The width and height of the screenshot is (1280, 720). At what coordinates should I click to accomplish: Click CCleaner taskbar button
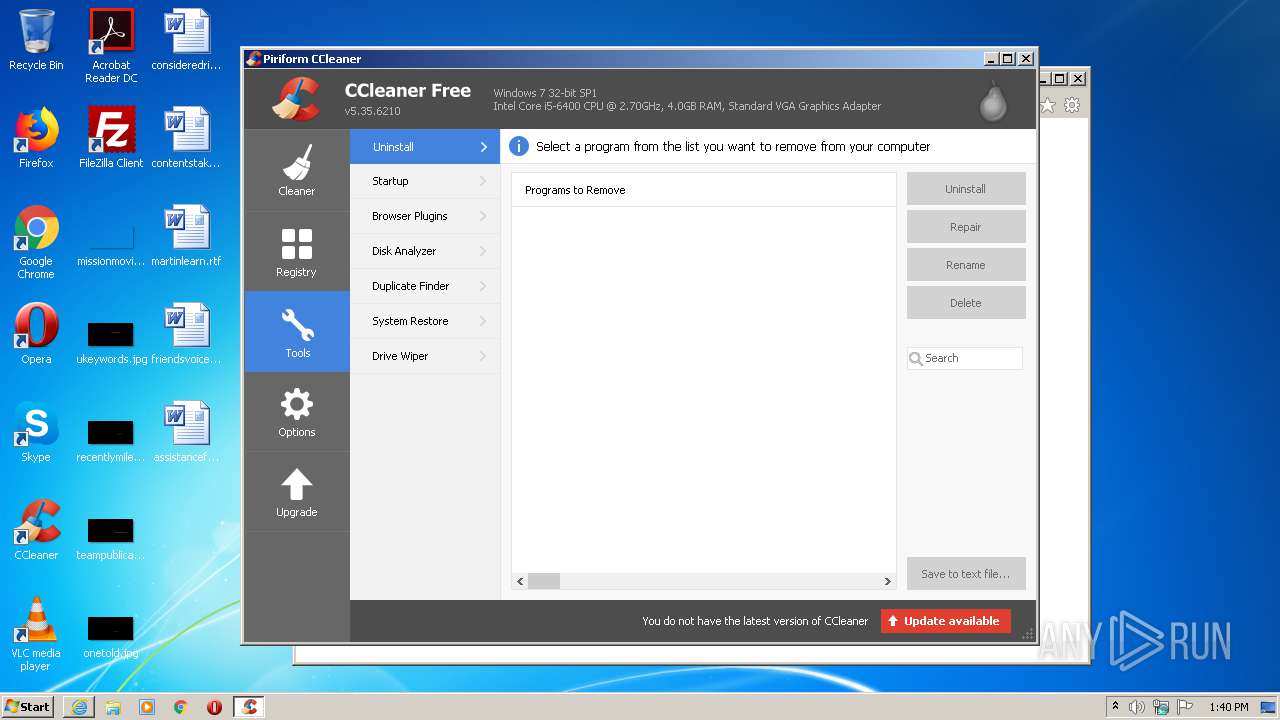pyautogui.click(x=249, y=707)
